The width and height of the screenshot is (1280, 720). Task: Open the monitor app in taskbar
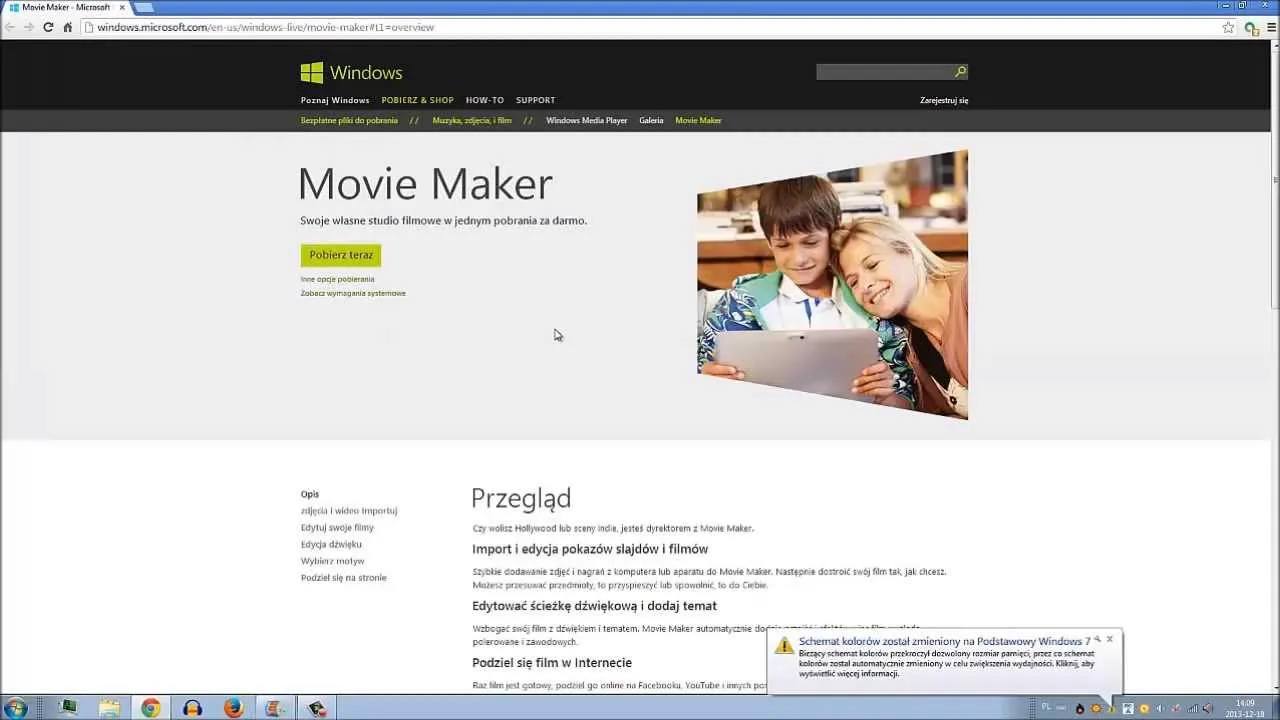[68, 708]
